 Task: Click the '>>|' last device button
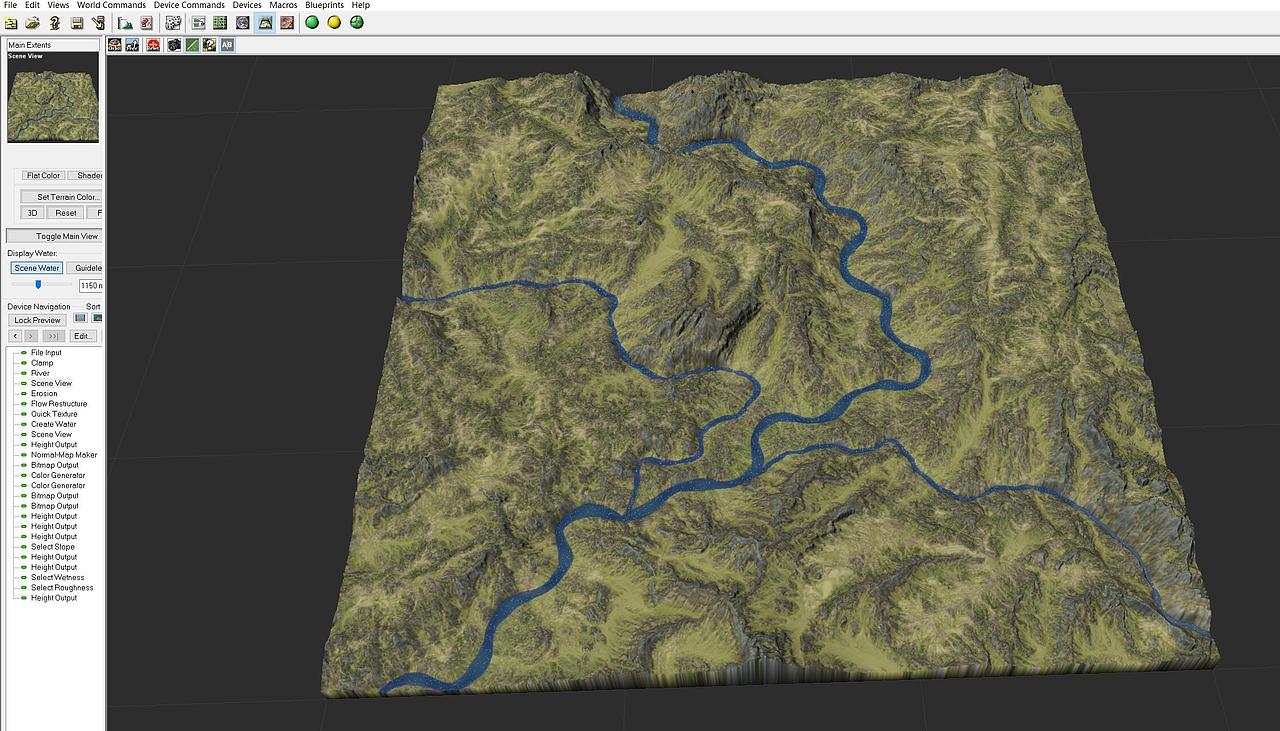click(x=53, y=336)
